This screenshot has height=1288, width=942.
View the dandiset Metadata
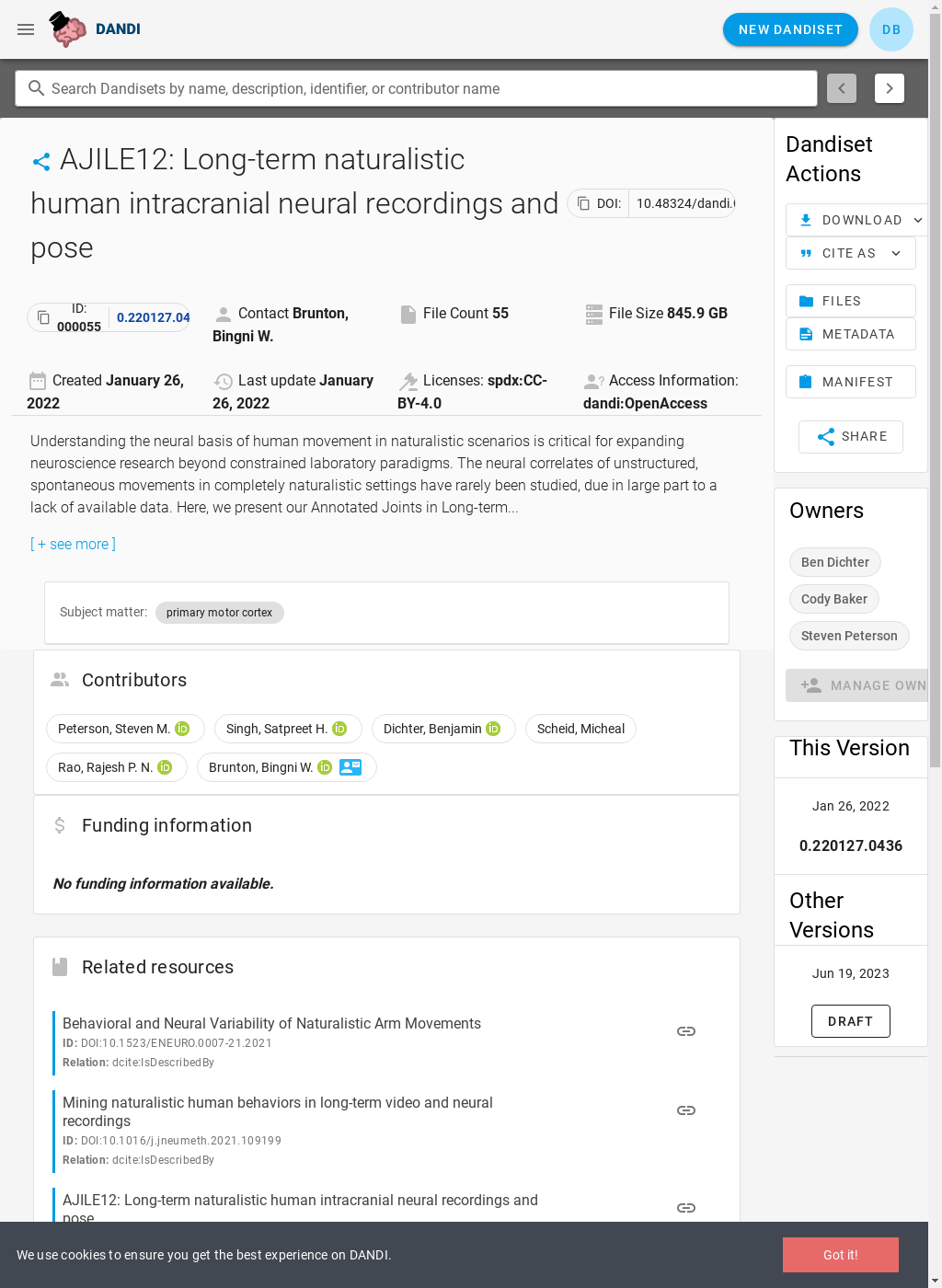pos(851,334)
